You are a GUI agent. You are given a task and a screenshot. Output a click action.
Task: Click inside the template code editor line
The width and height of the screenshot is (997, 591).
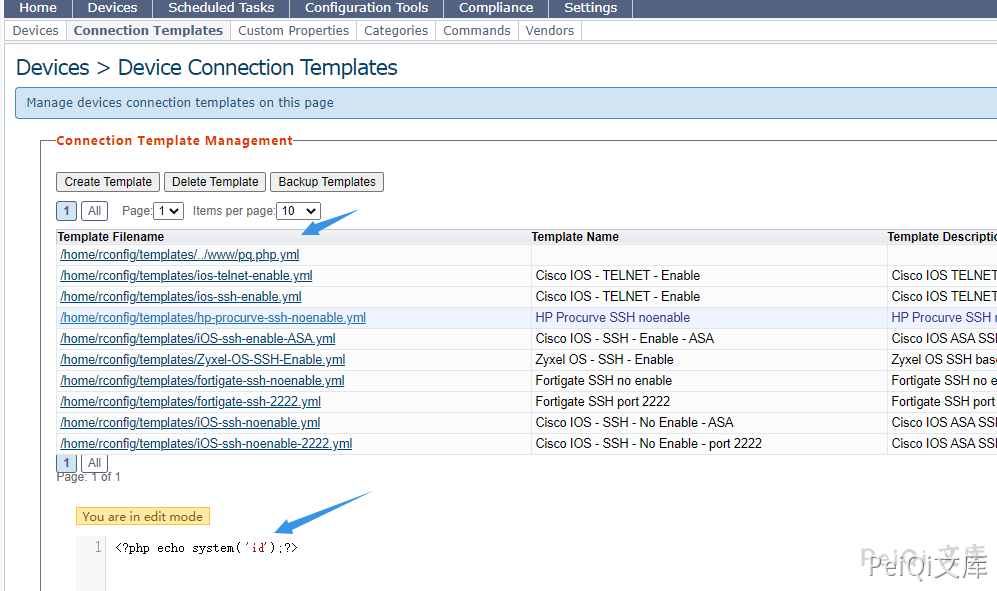(400, 548)
